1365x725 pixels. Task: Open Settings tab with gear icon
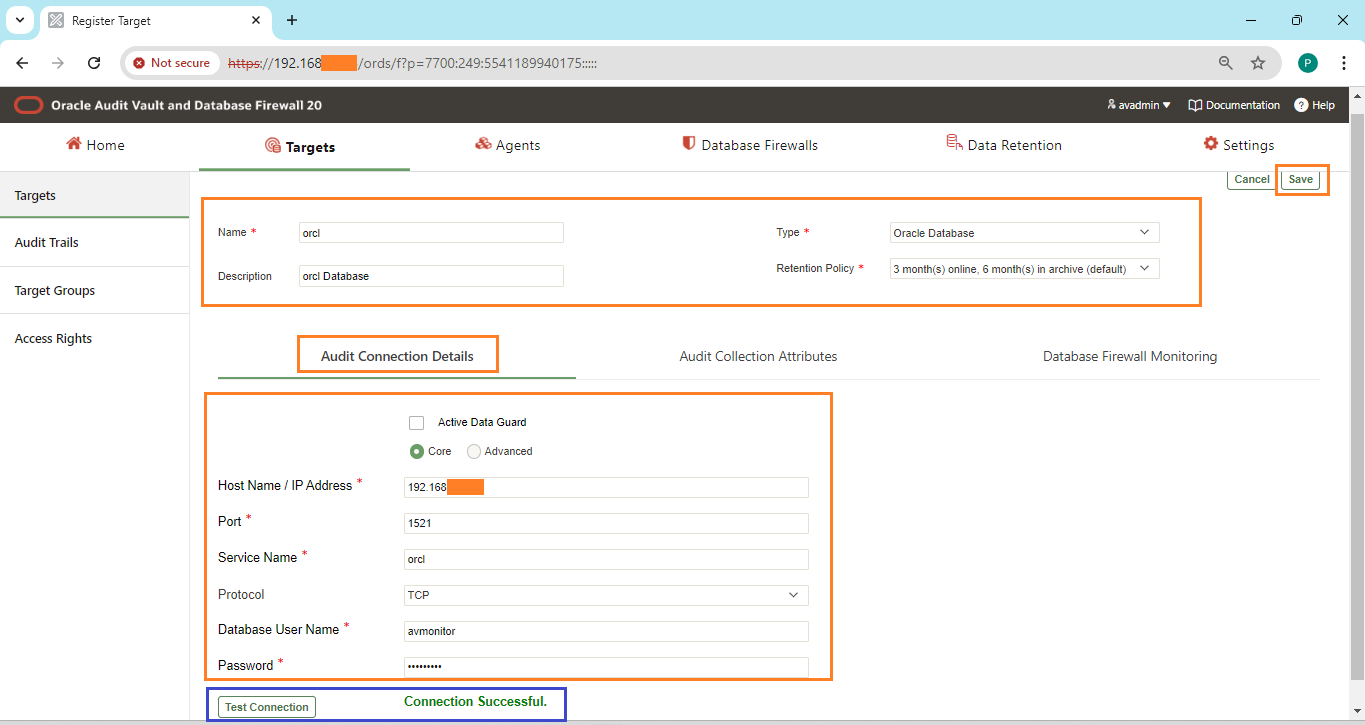coord(1239,145)
